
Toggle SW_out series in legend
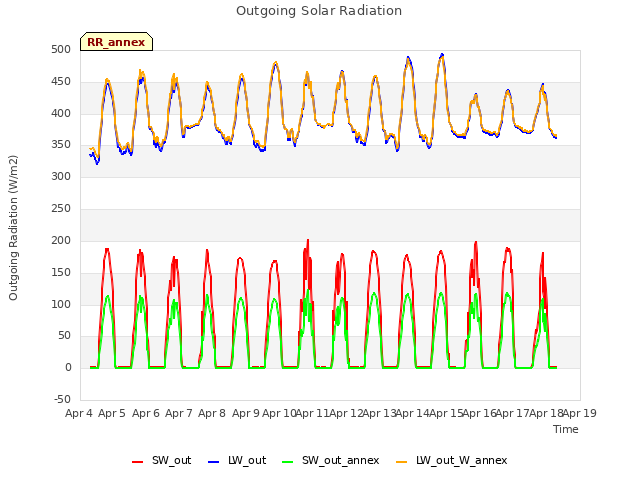point(162,460)
